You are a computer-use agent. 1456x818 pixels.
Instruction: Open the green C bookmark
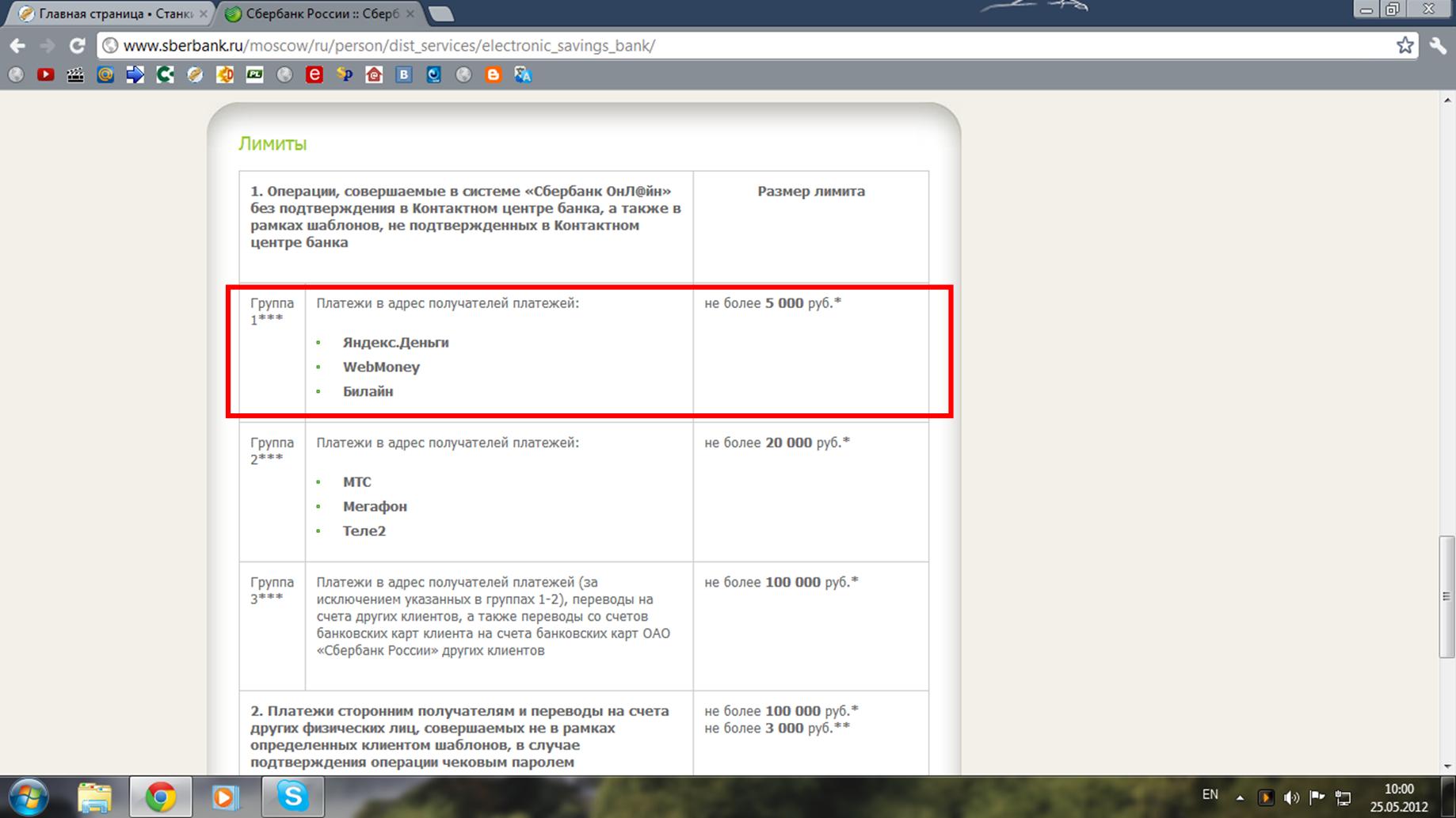pos(165,74)
